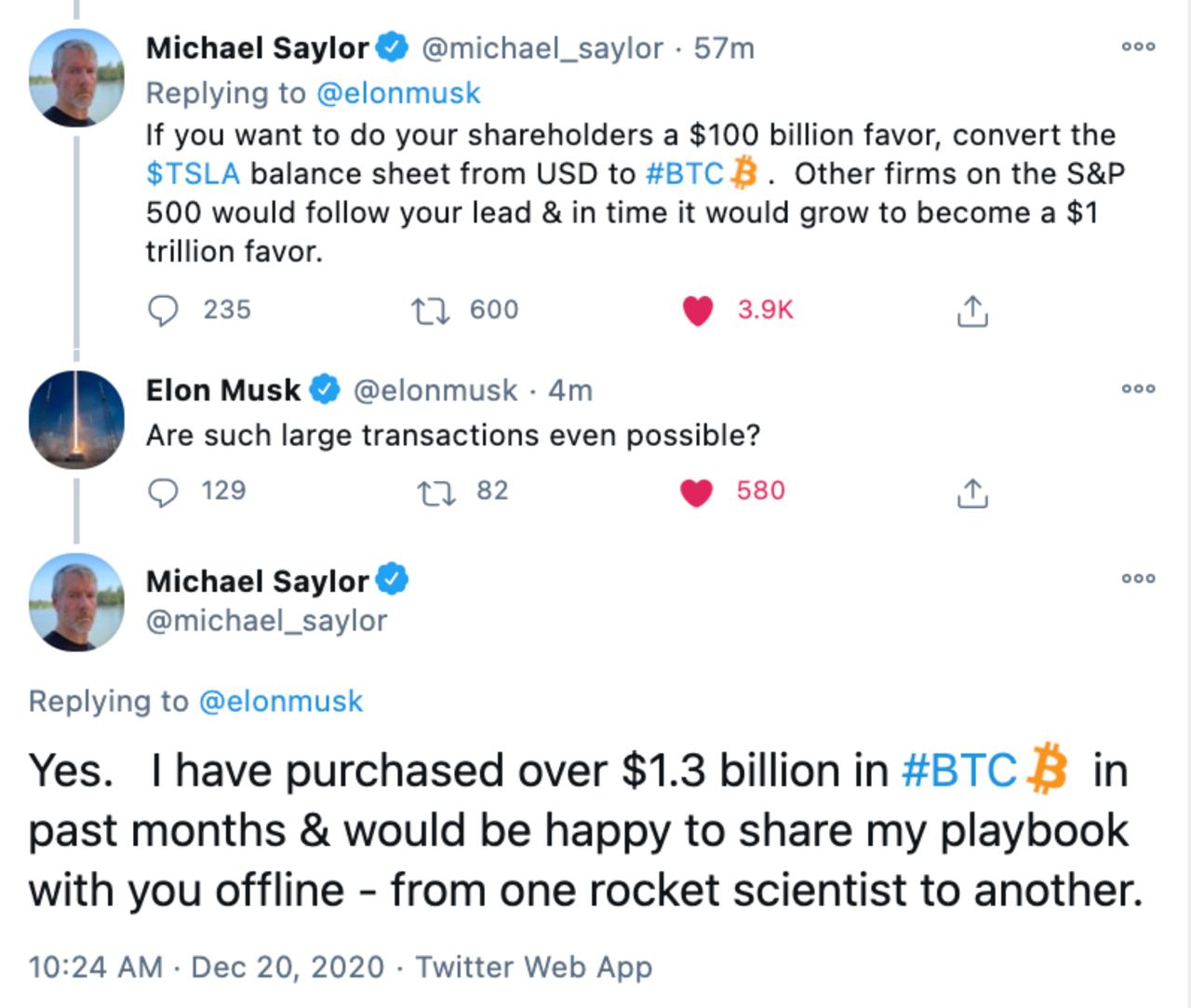1191x1008 pixels.
Task: Share Michael Saylor's first tweet
Action: point(971,311)
